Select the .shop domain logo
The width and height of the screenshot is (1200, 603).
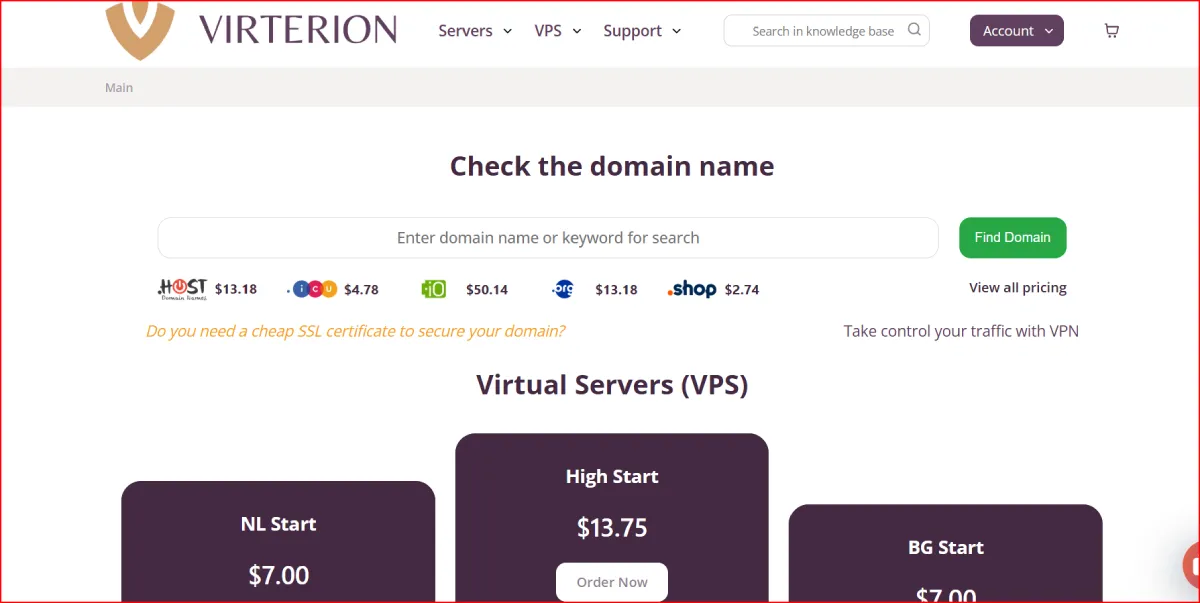pyautogui.click(x=692, y=289)
